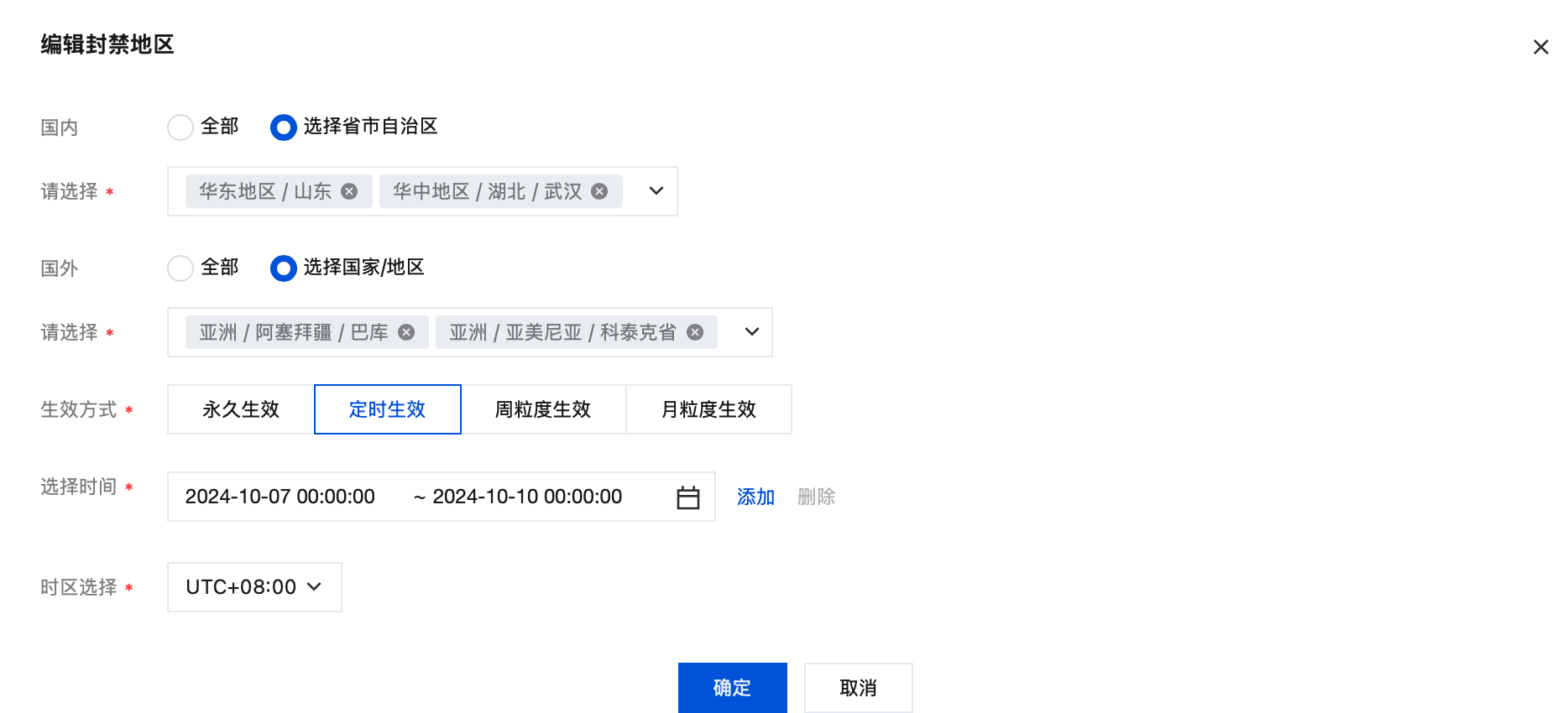The image size is (1568, 713).
Task: Click the 亚洲 / 阿塞拜疆 / 巴库 tag text
Action: (x=294, y=332)
